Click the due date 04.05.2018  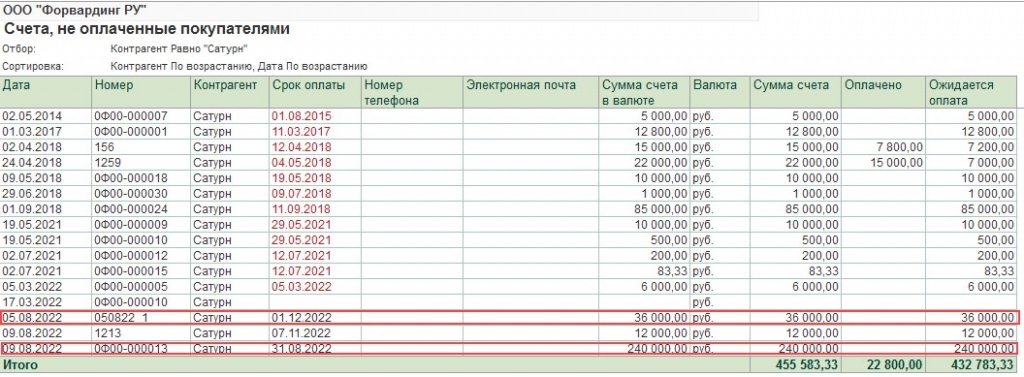302,163
